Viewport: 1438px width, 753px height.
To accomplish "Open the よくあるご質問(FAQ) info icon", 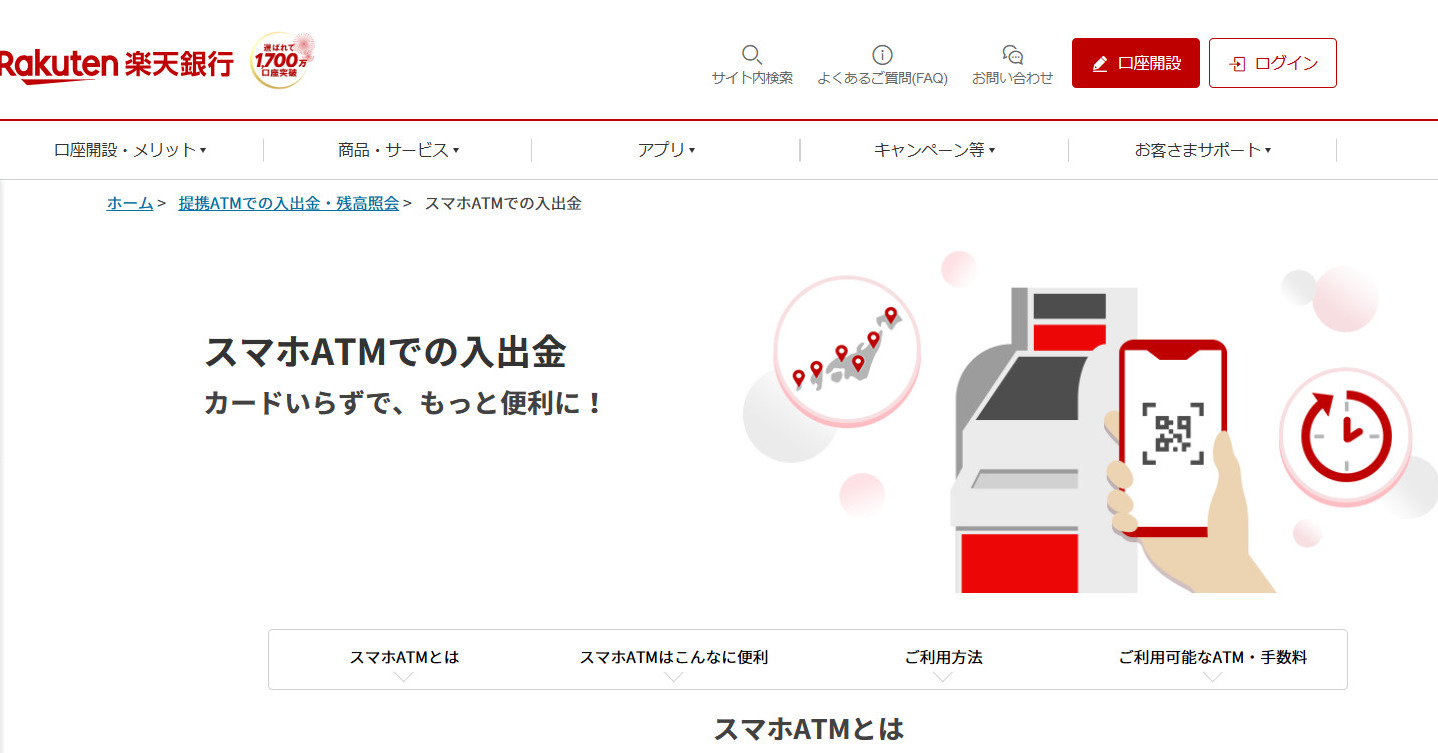I will tap(880, 54).
